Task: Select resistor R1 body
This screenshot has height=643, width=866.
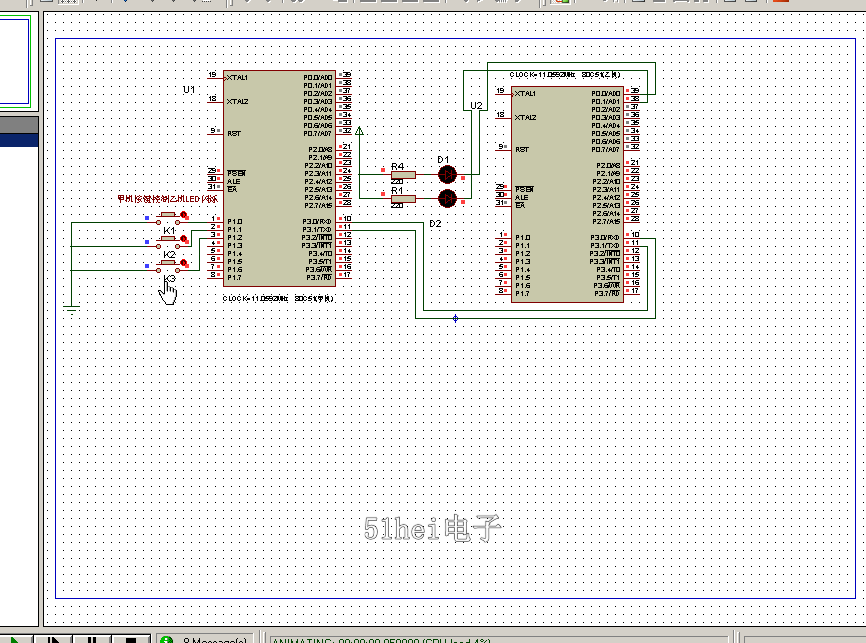Action: (x=403, y=198)
